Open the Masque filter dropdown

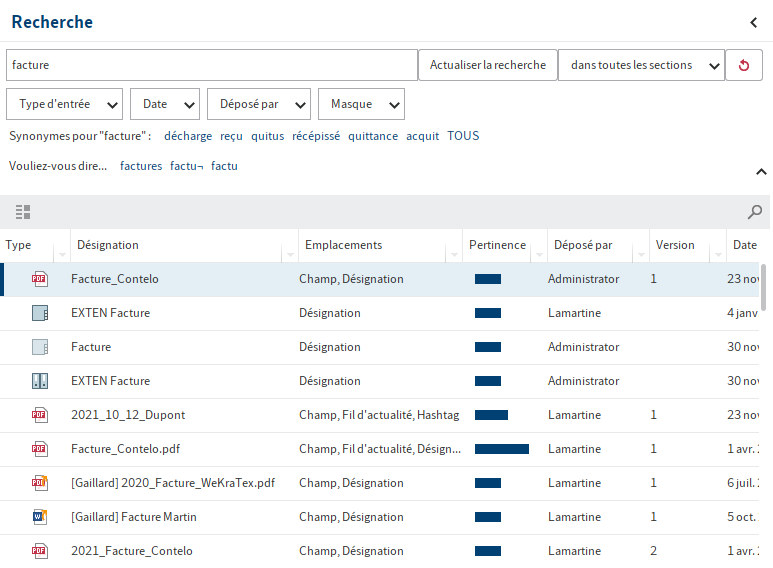coord(361,104)
